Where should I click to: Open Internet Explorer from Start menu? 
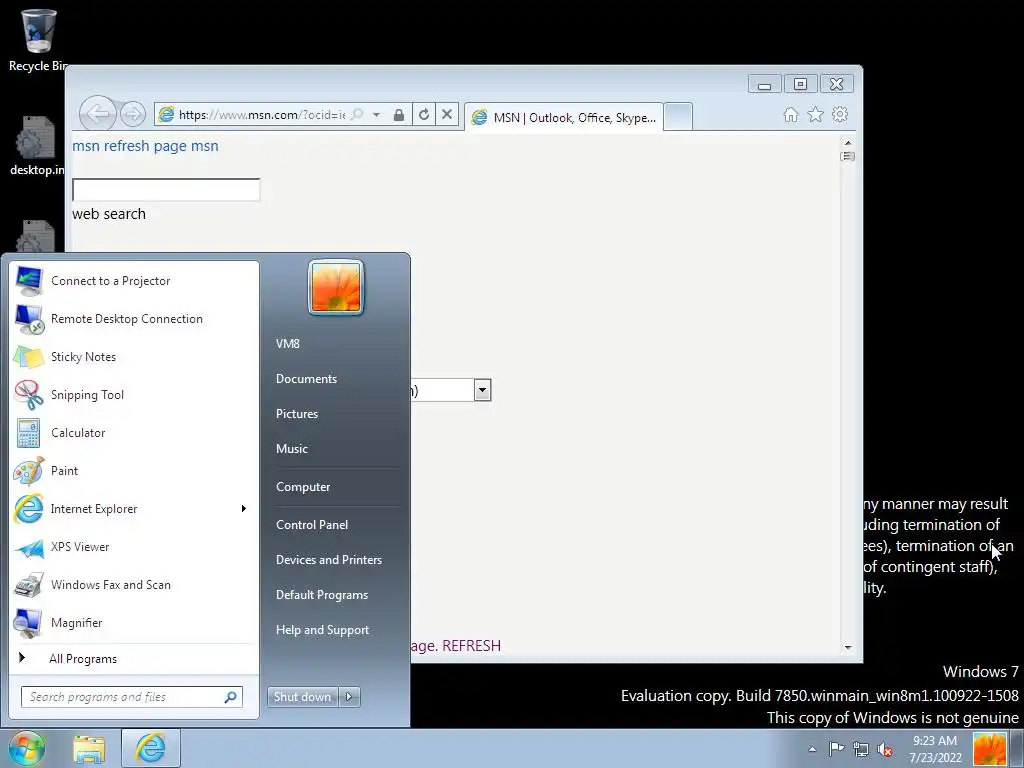pyautogui.click(x=124, y=509)
